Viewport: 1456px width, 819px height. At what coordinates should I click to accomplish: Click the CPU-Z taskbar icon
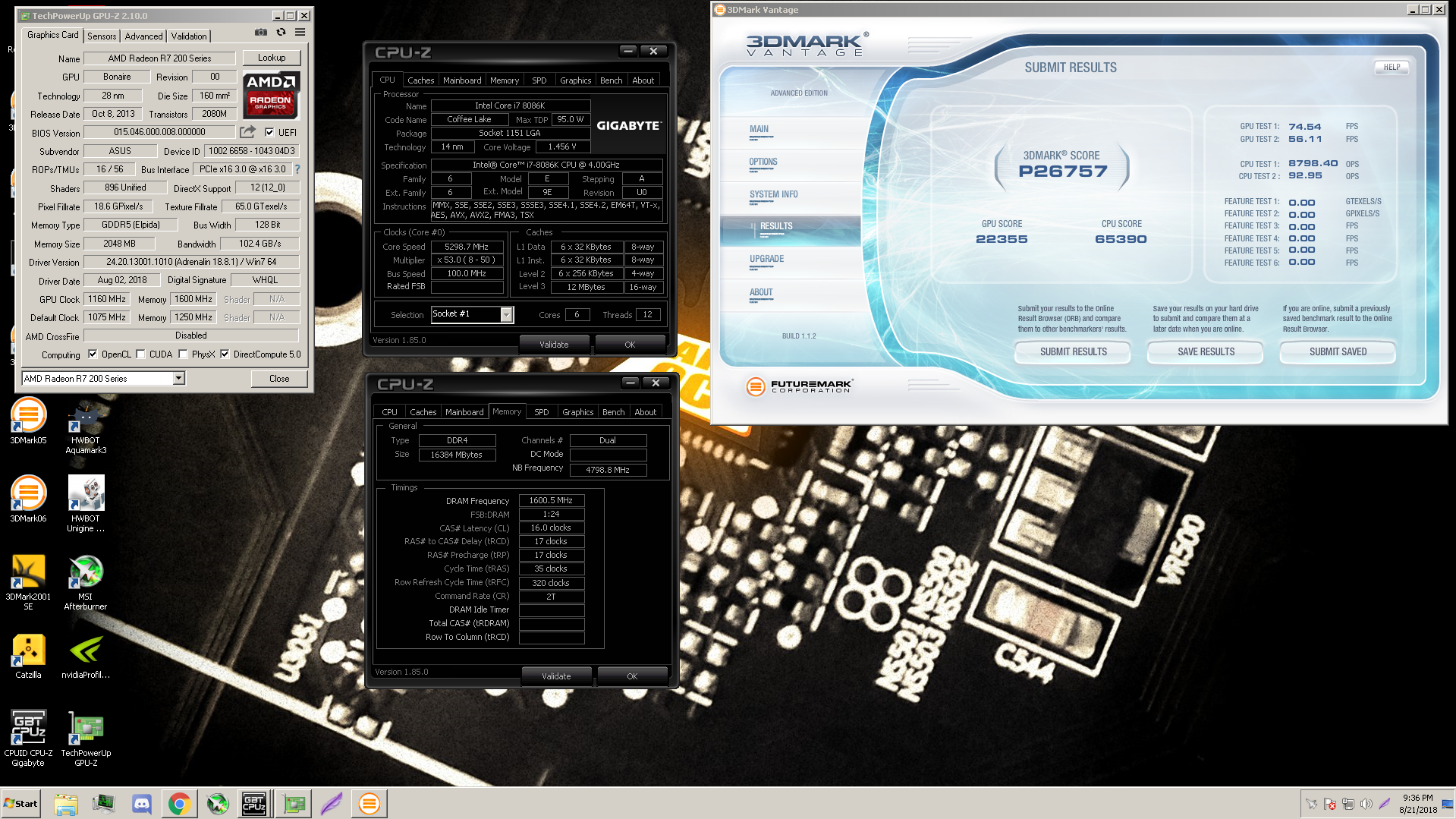coord(254,804)
